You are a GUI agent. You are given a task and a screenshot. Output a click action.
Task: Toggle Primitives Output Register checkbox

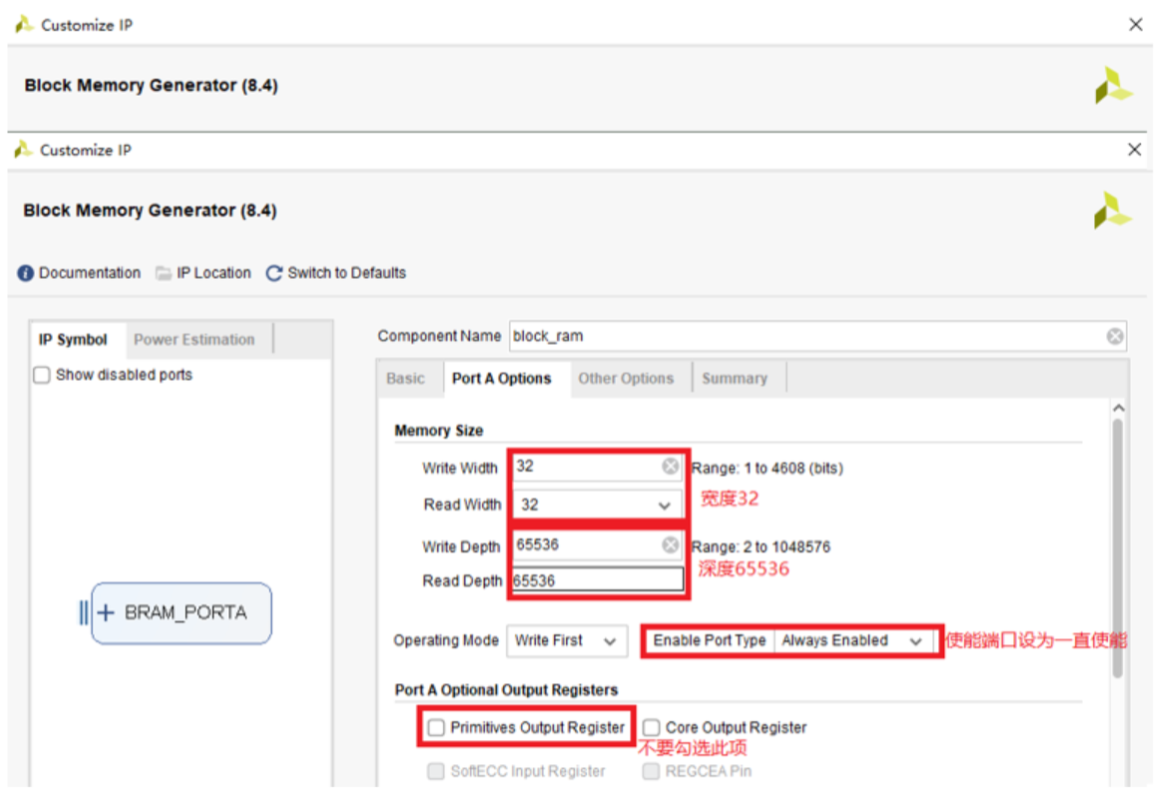(436, 728)
